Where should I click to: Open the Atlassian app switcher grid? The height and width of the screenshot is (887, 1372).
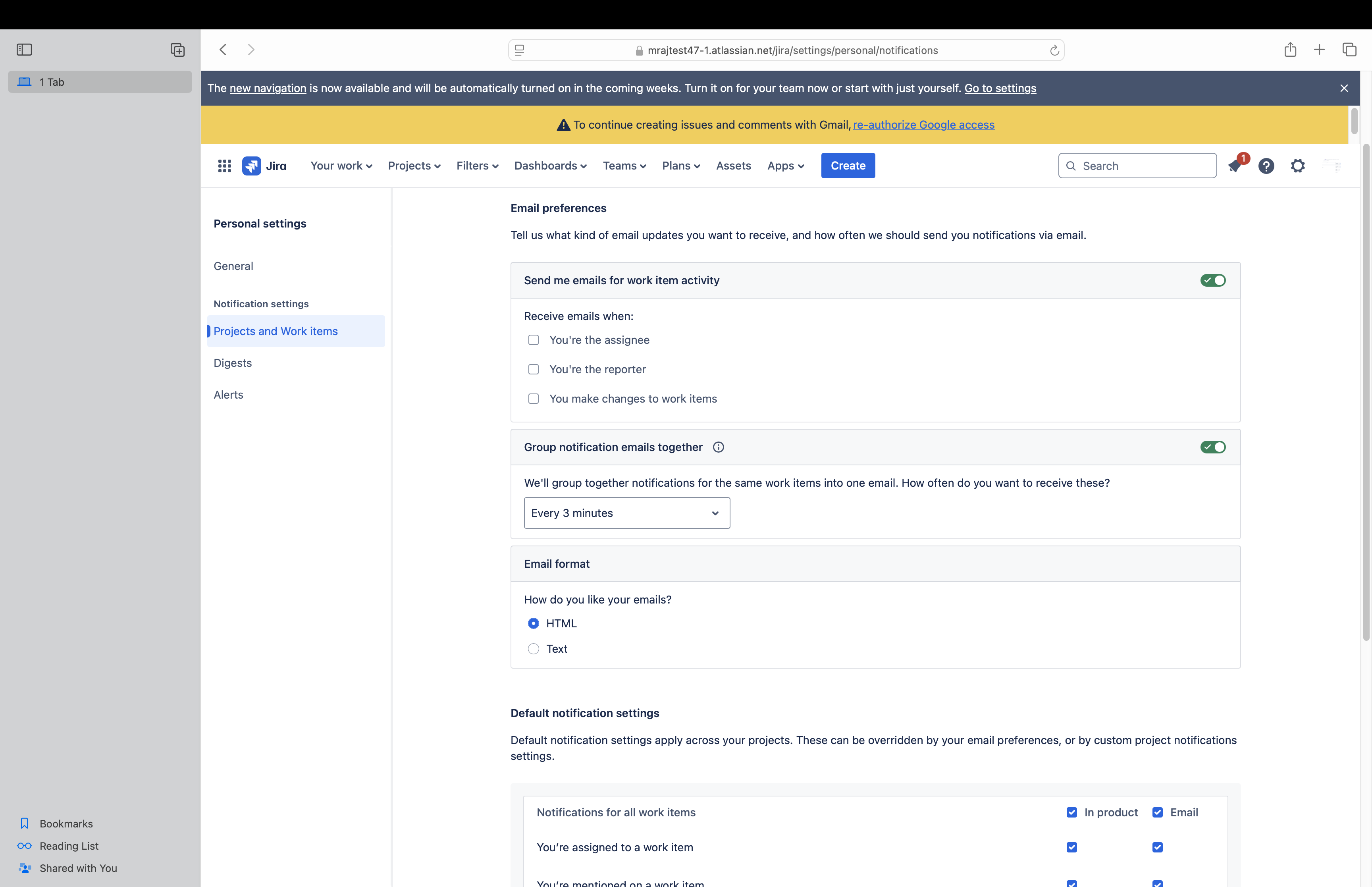pyautogui.click(x=225, y=166)
